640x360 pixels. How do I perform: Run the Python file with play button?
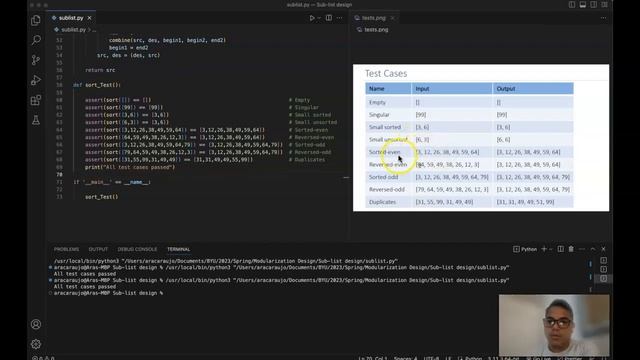tap(312, 18)
